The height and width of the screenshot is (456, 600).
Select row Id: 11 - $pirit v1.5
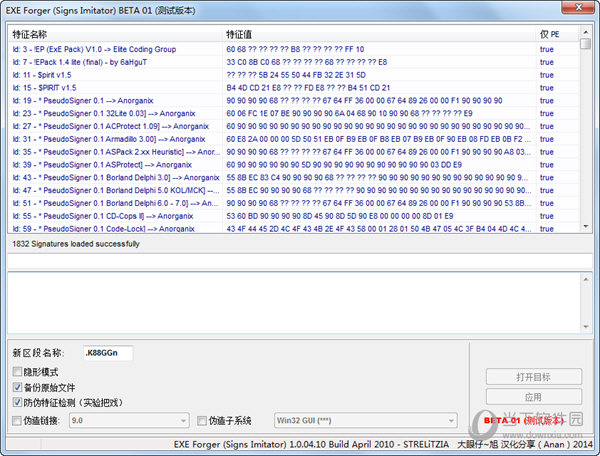[293, 75]
